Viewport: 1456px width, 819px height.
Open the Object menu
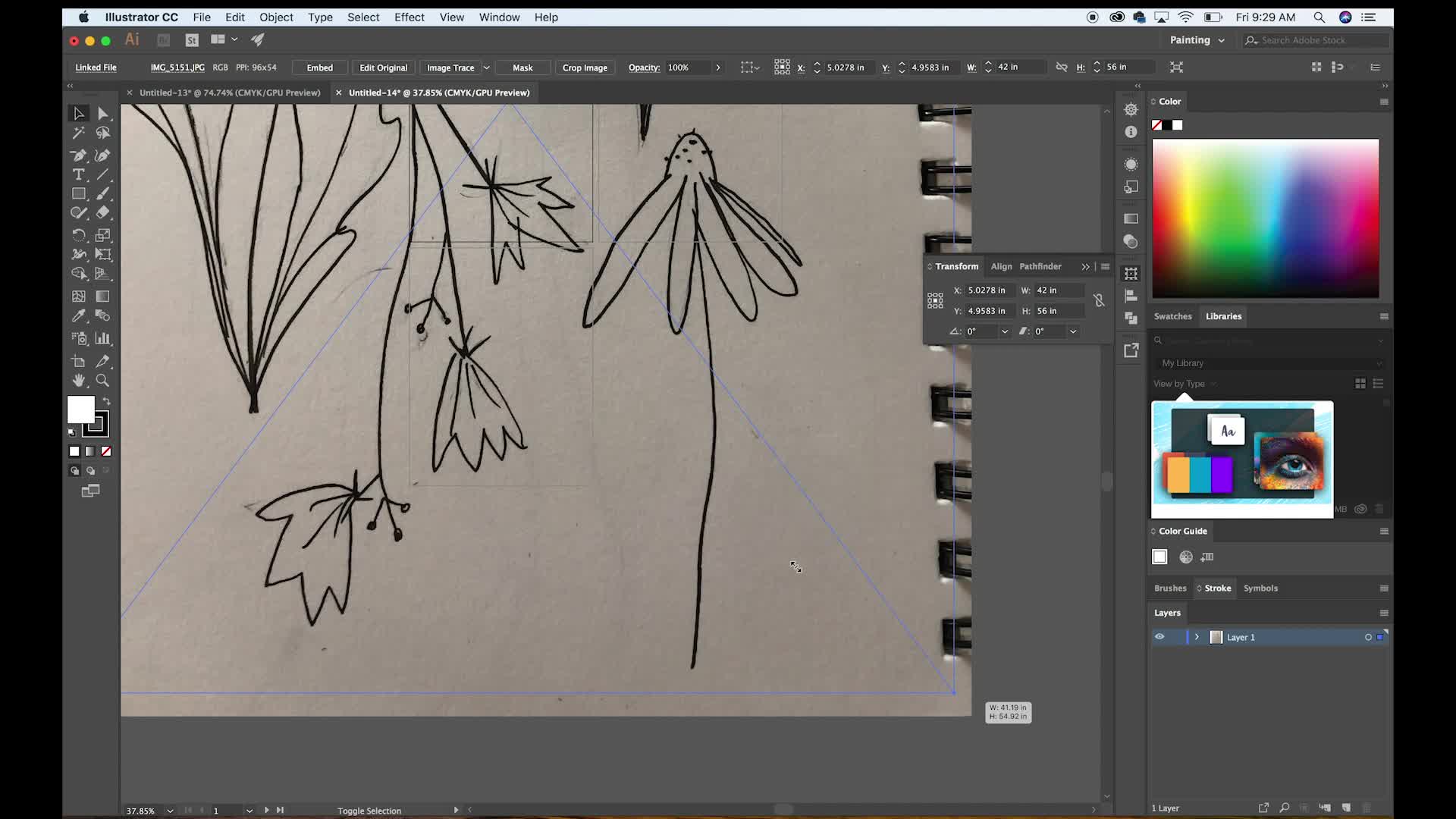pyautogui.click(x=276, y=17)
